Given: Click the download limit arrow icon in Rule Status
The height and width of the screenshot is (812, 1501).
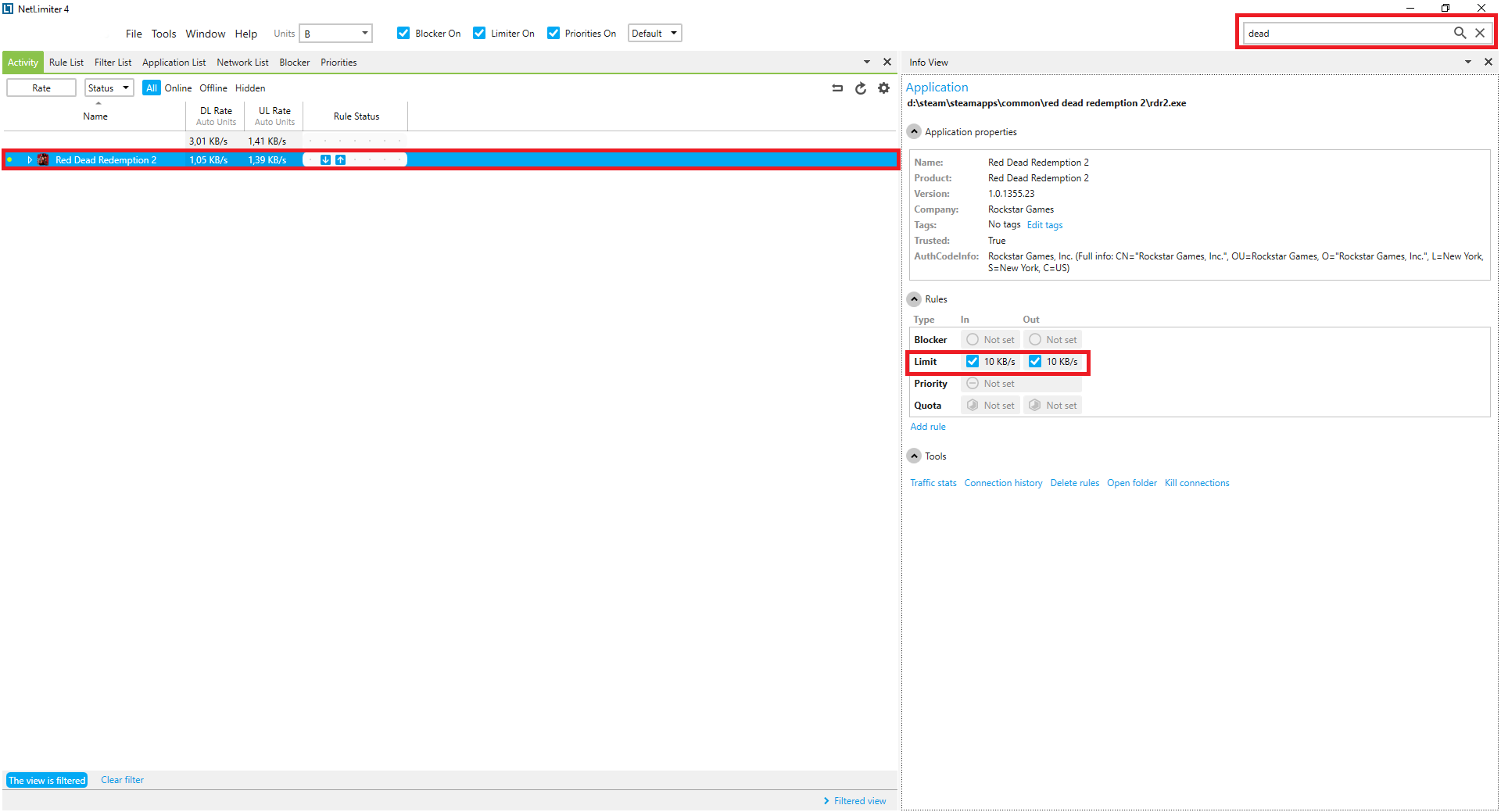Looking at the screenshot, I should (325, 160).
